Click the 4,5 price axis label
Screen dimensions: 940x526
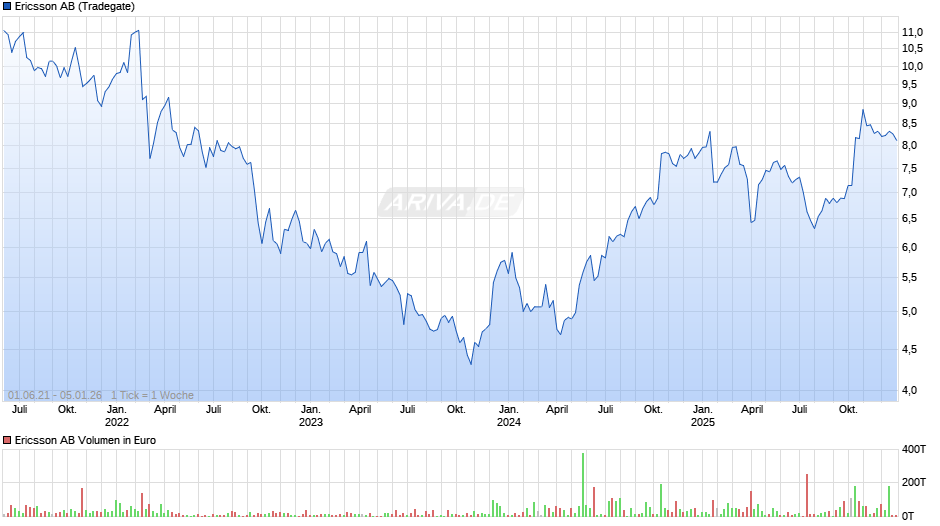pos(909,349)
